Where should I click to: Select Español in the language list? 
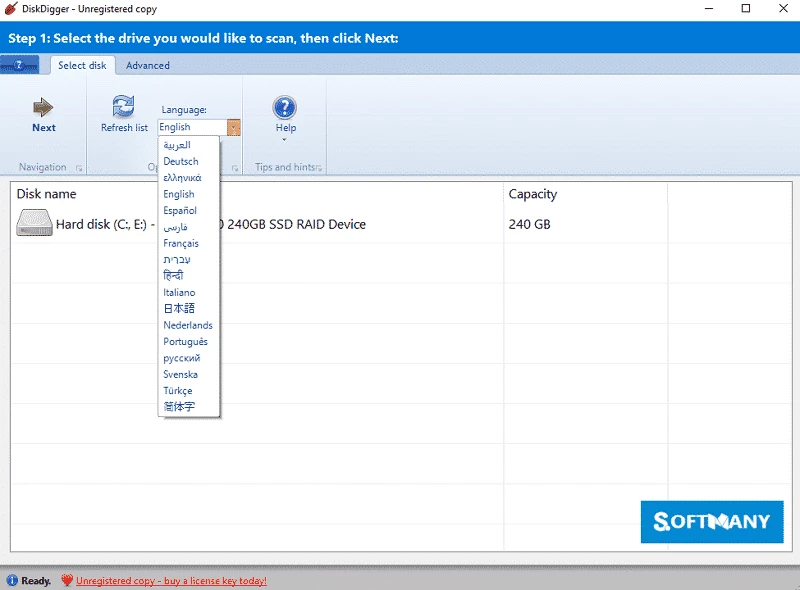(180, 210)
